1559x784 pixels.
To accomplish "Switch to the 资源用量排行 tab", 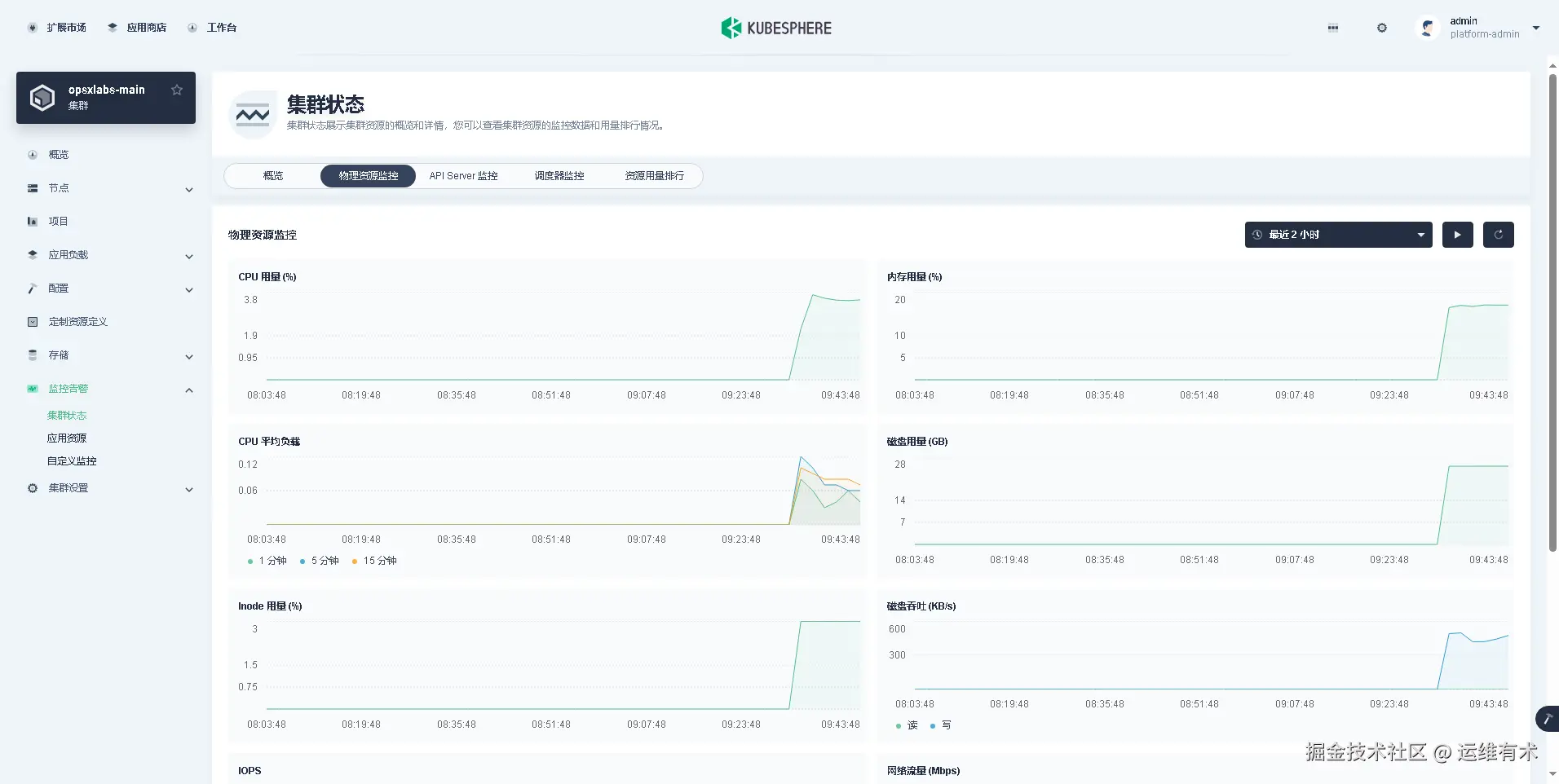I will click(653, 175).
